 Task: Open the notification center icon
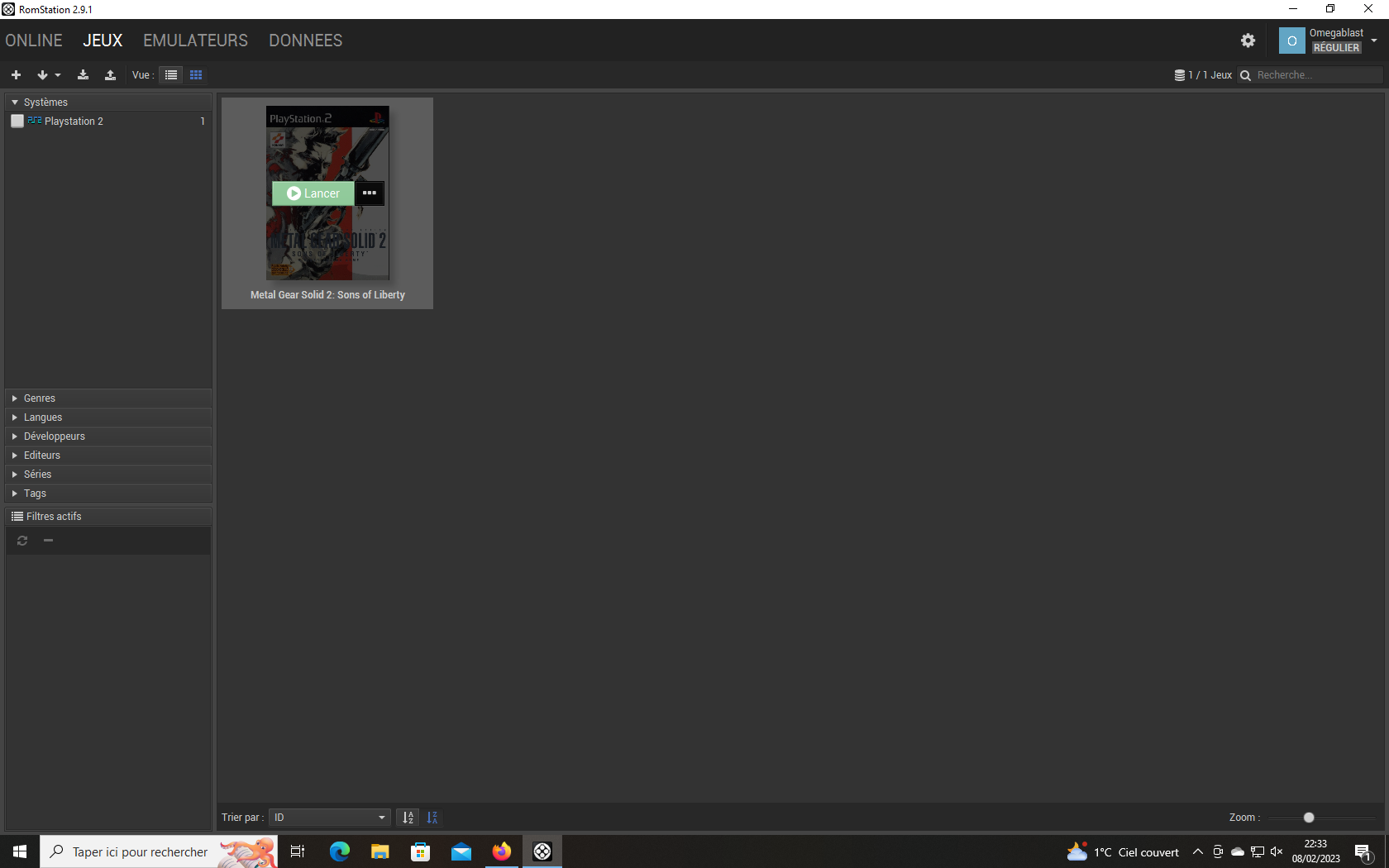pyautogui.click(x=1364, y=852)
